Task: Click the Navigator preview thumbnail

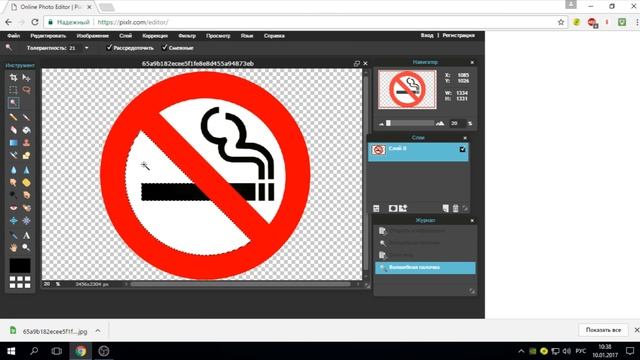Action: [x=407, y=89]
